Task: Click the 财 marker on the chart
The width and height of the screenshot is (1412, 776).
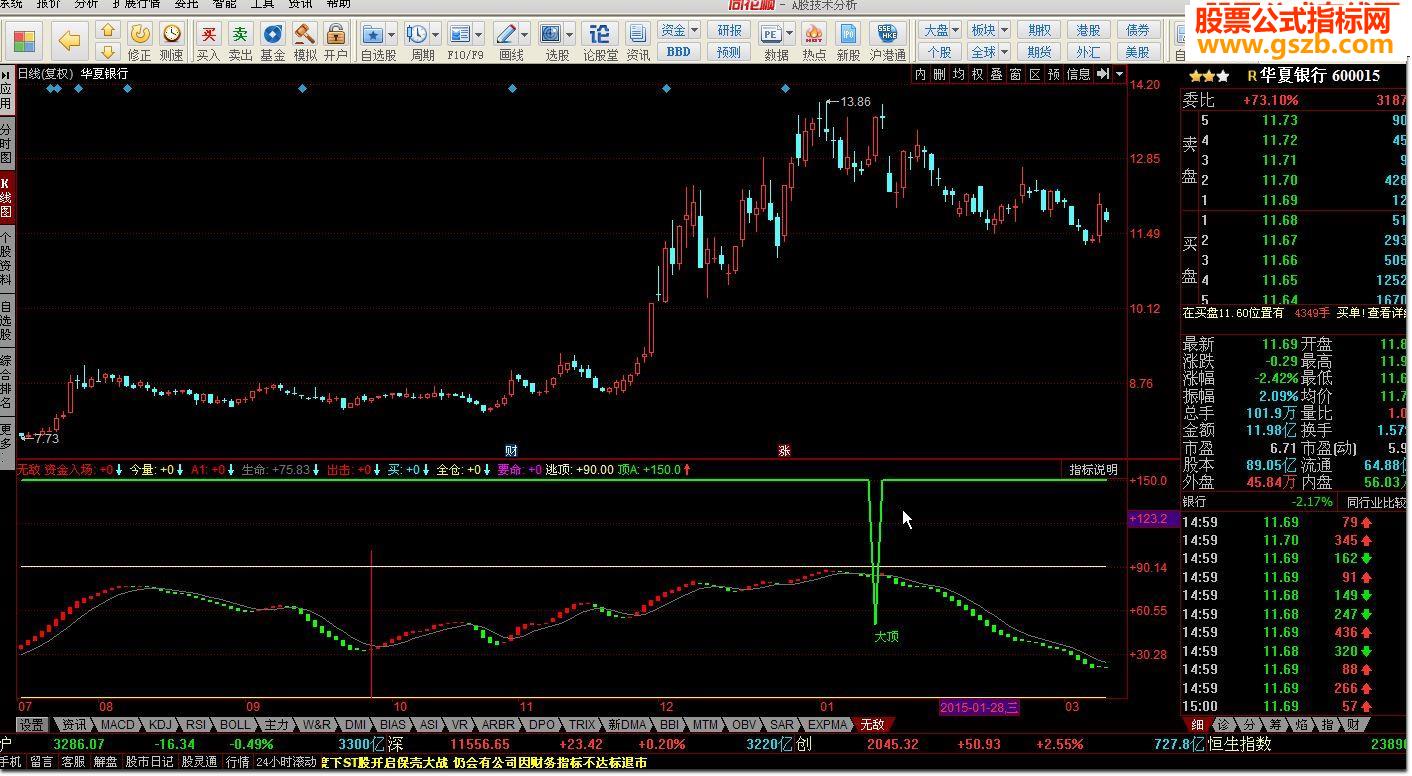Action: pyautogui.click(x=511, y=451)
